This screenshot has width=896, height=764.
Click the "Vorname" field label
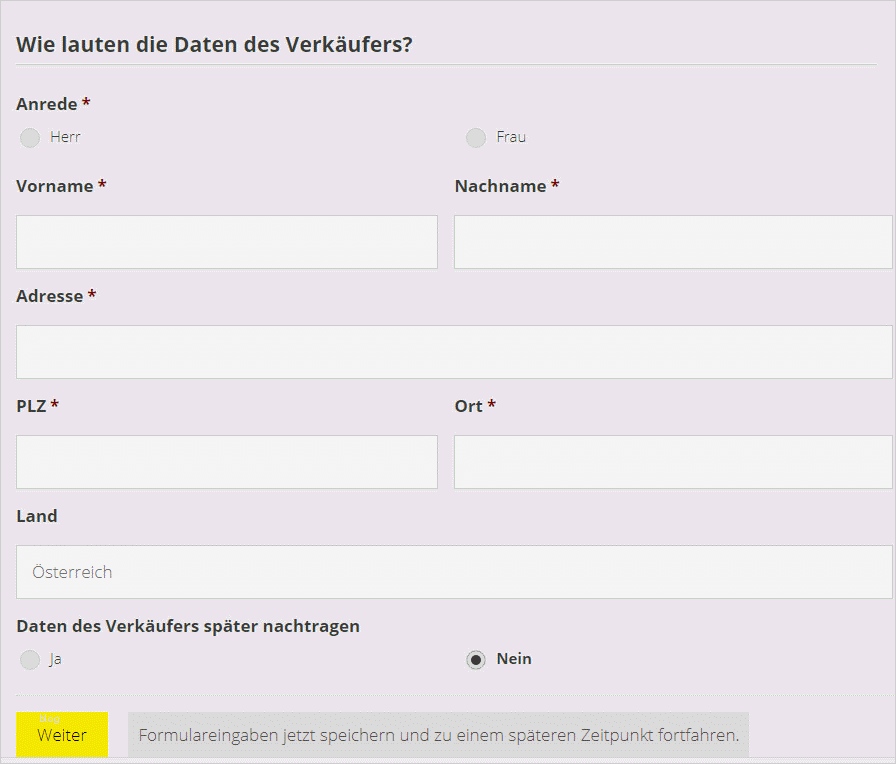coord(55,186)
